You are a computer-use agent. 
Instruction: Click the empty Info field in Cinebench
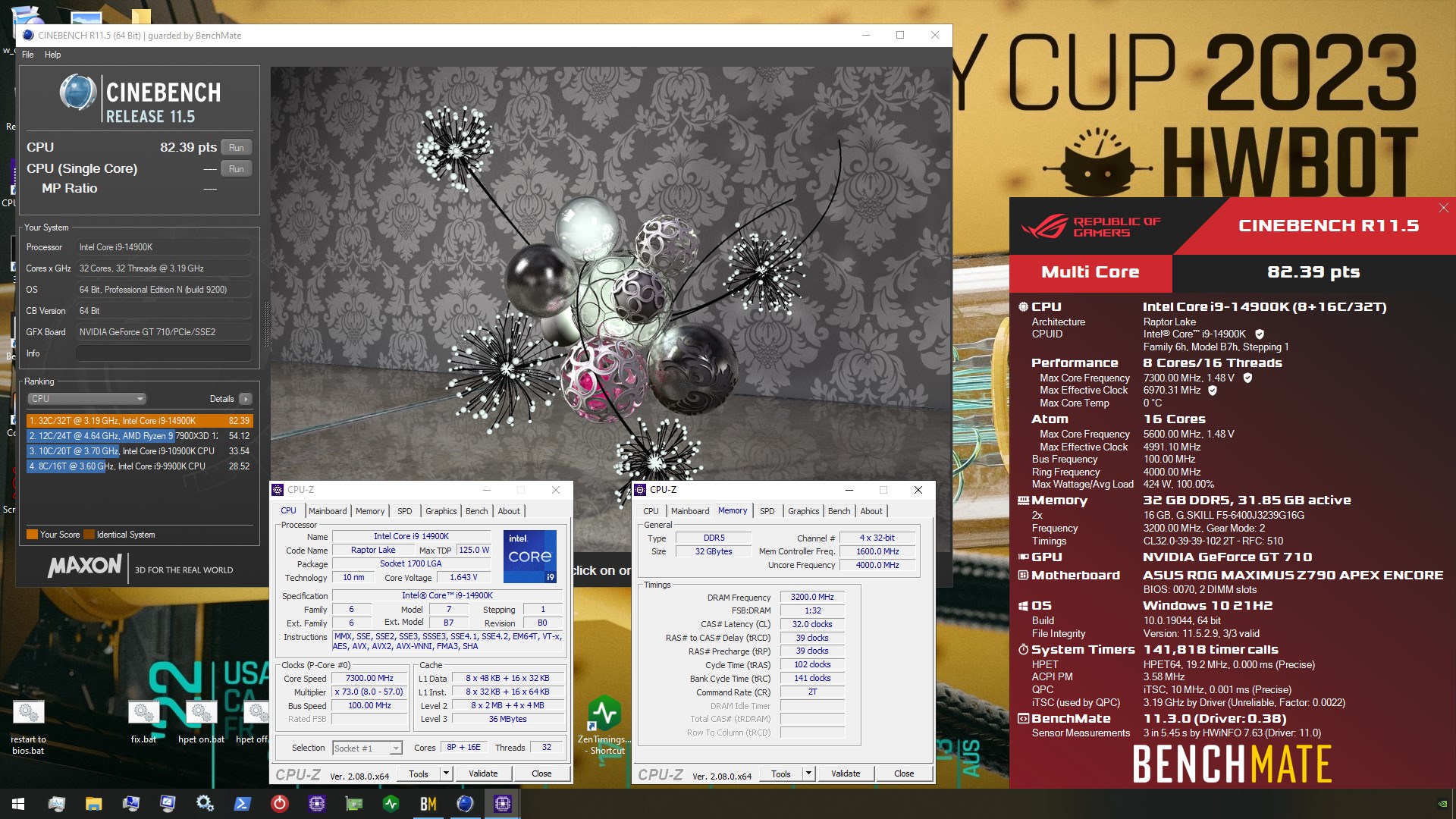[163, 353]
